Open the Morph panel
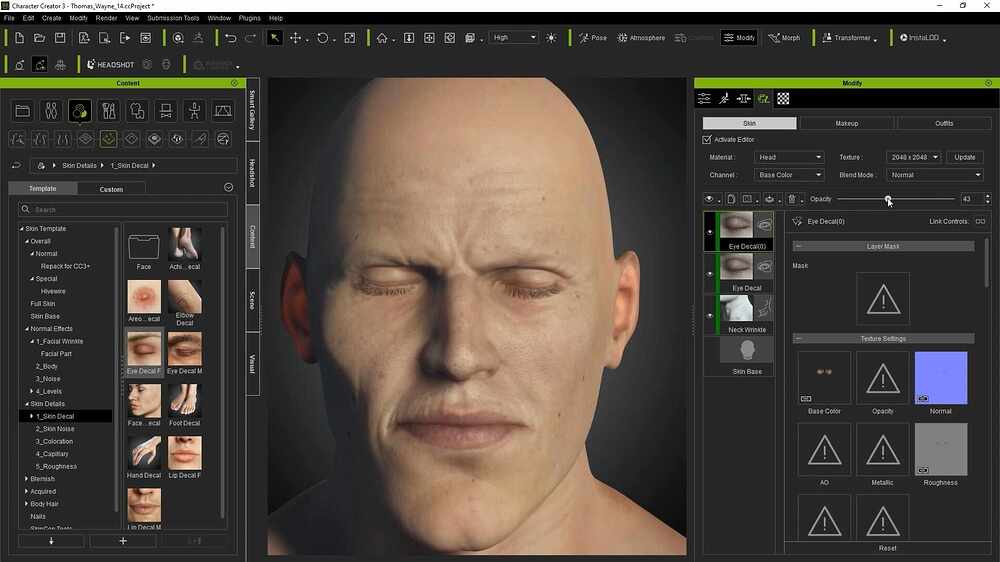The height and width of the screenshot is (562, 1000). 784,38
